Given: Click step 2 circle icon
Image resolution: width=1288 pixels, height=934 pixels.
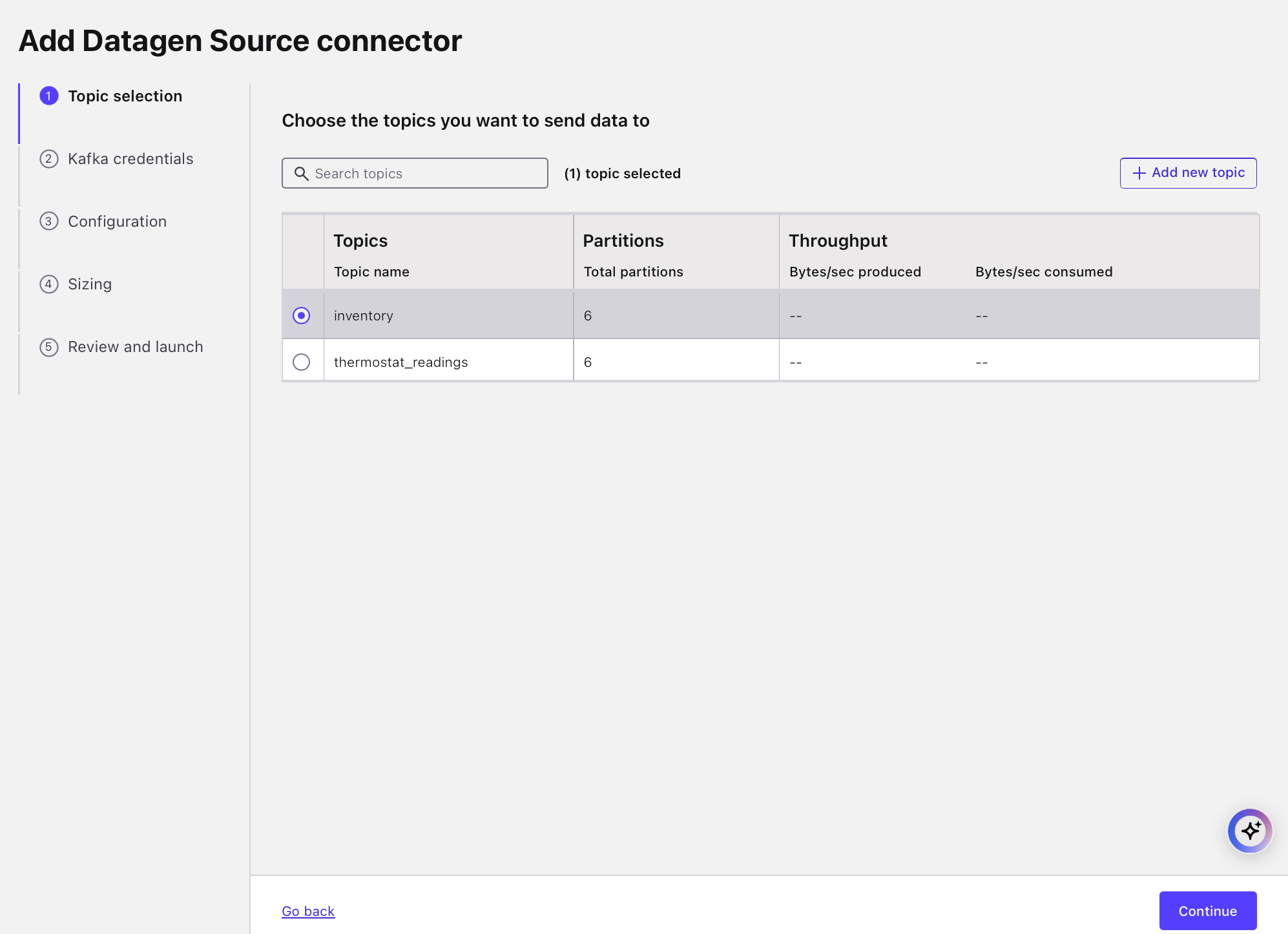Looking at the screenshot, I should [x=49, y=159].
